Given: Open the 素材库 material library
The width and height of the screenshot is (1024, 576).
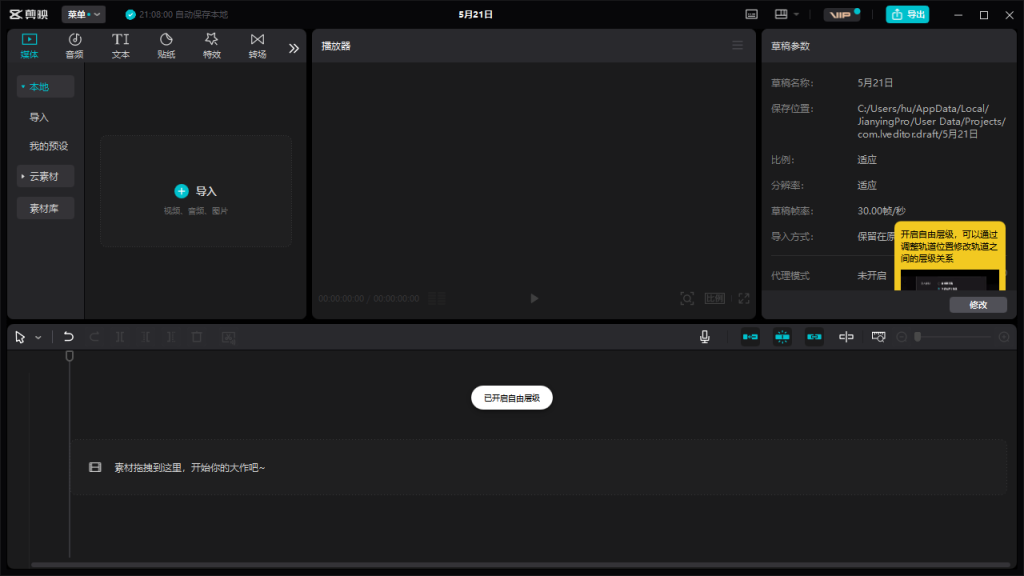Looking at the screenshot, I should pyautogui.click(x=45, y=208).
